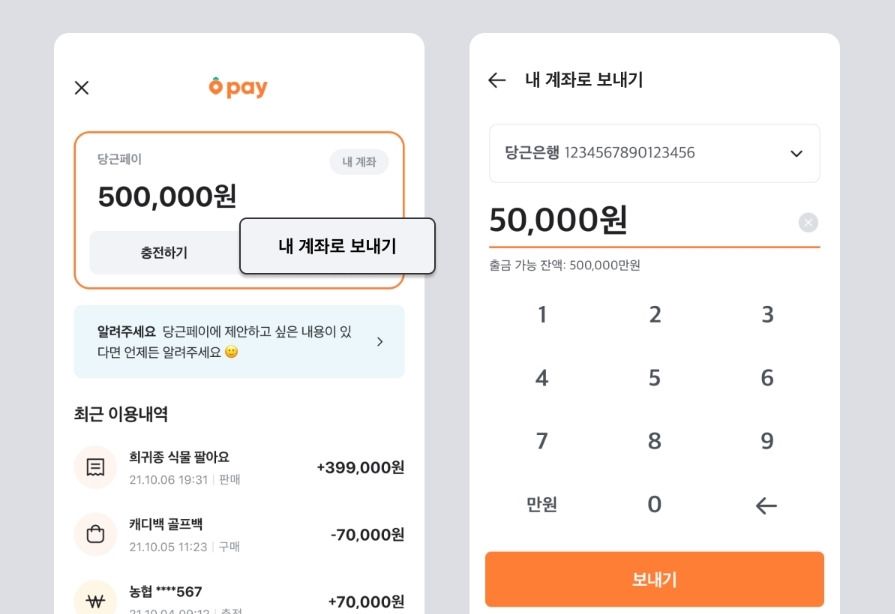Open the 당근은행 account dropdown
The image size is (895, 614).
point(654,153)
